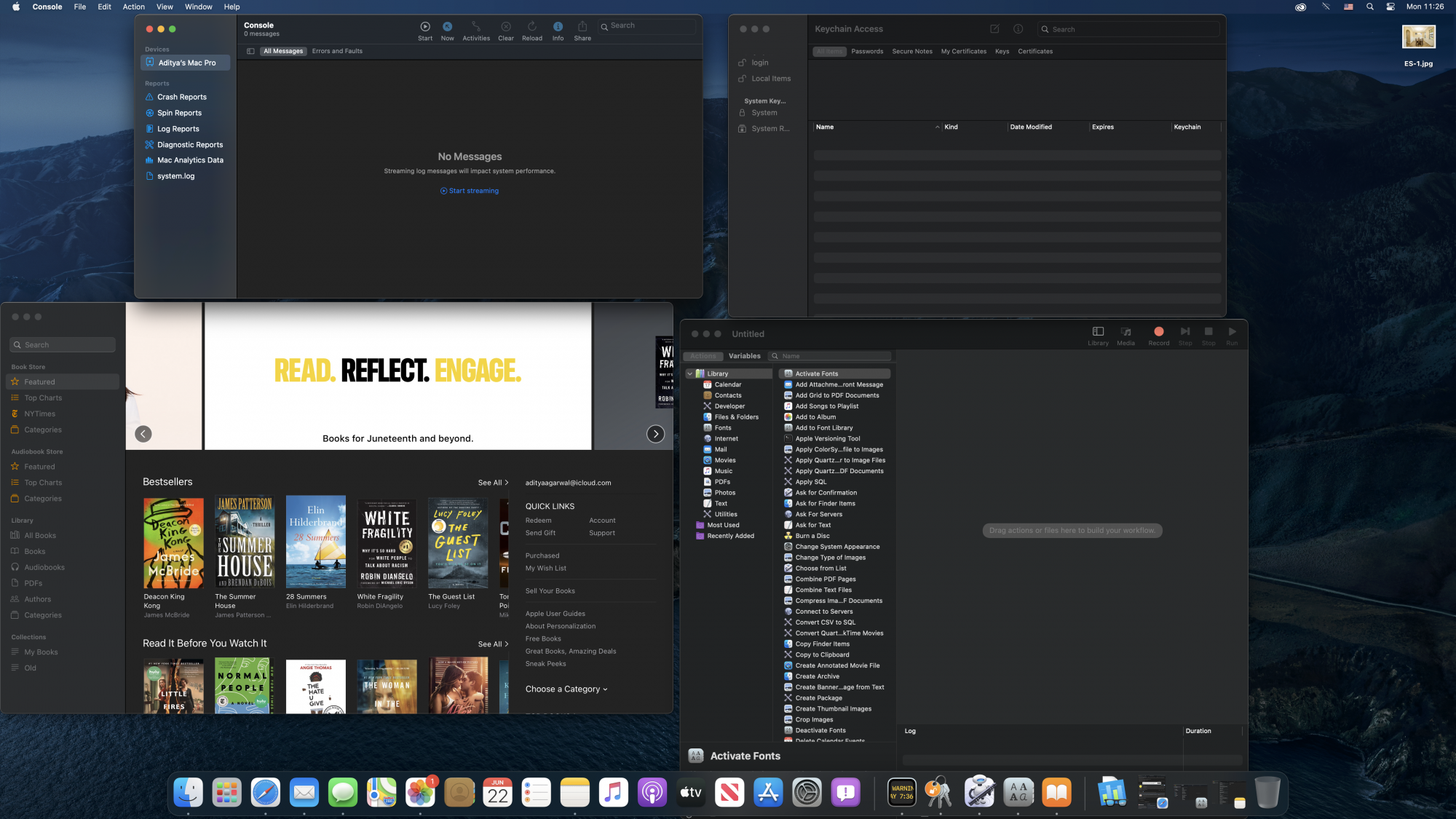Open Audiobooks in Books Library
The width and height of the screenshot is (1456, 819).
[44, 568]
